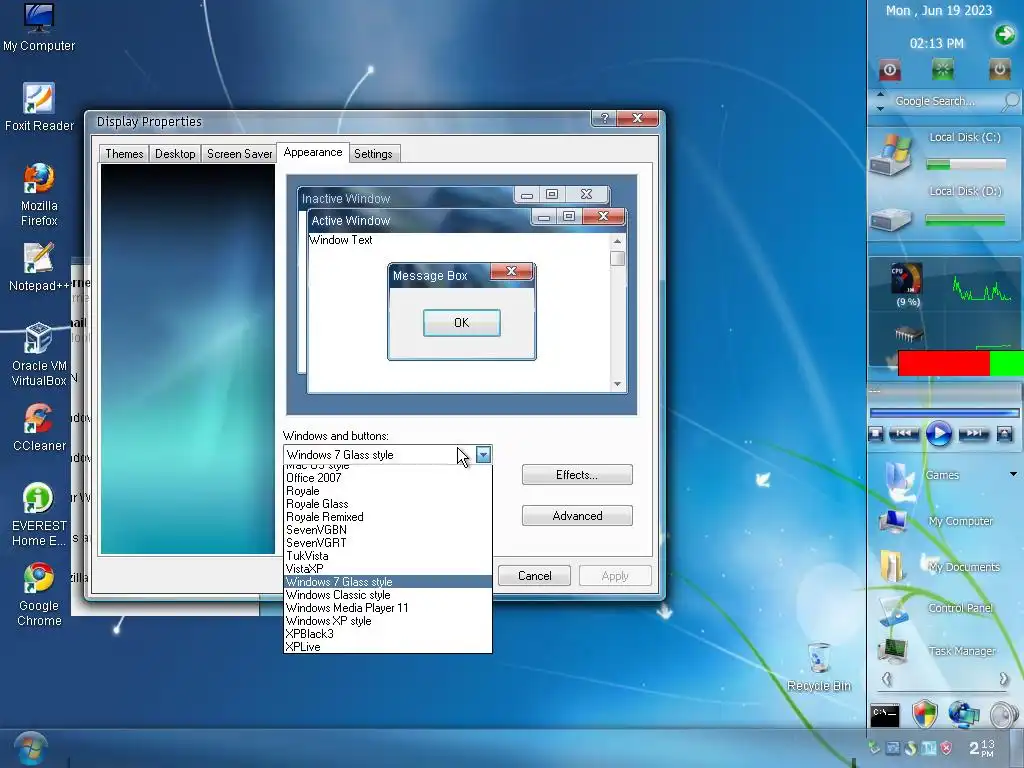
Task: Open My Computer desktop icon
Action: [x=39, y=27]
